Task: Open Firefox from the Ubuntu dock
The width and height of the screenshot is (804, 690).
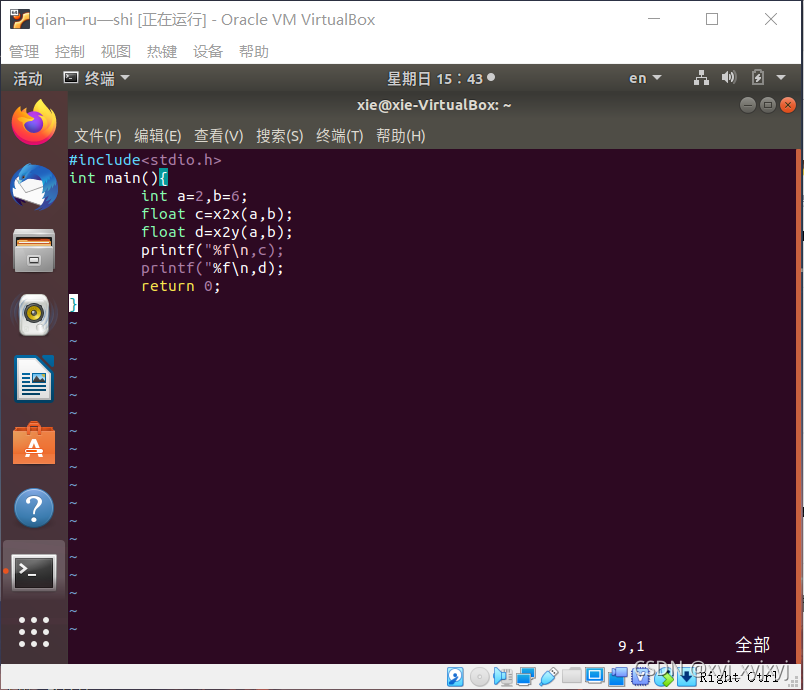Action: click(x=34, y=123)
